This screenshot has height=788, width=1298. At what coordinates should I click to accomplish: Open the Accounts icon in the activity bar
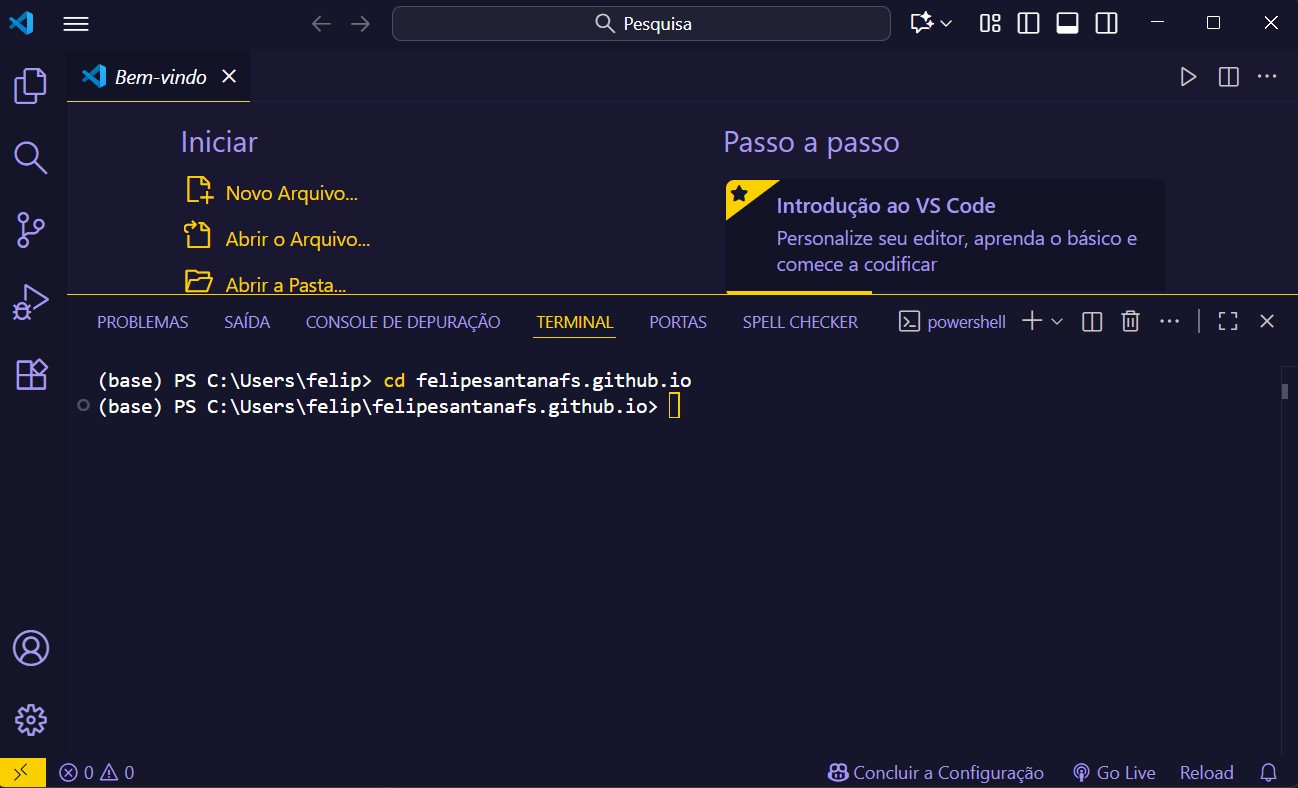[x=29, y=648]
